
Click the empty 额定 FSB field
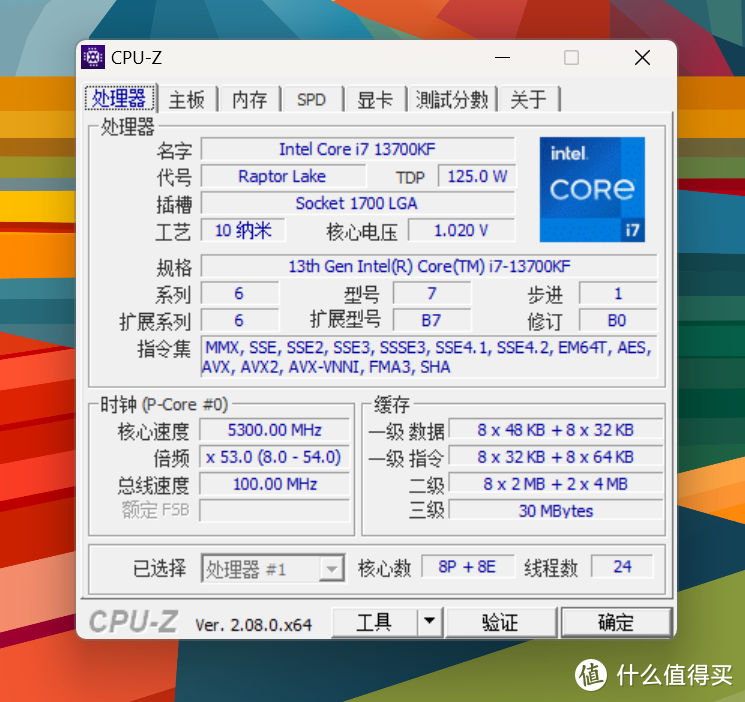275,510
